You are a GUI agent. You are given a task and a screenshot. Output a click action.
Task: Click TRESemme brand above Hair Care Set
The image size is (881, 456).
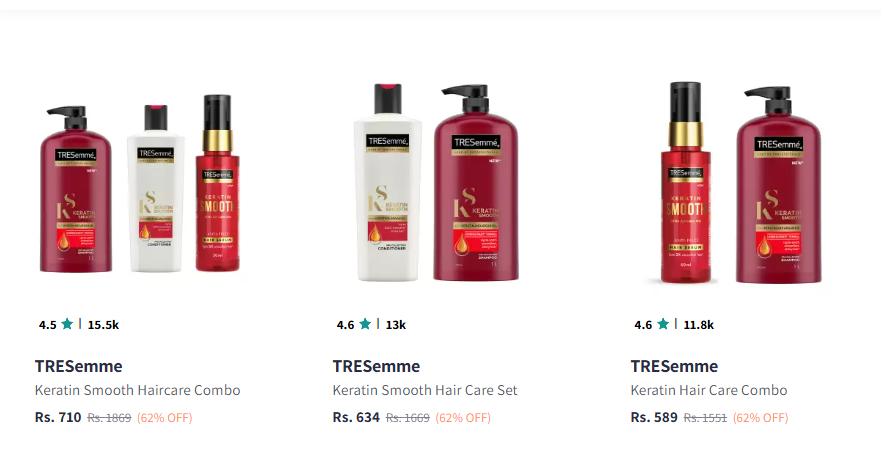pos(376,366)
